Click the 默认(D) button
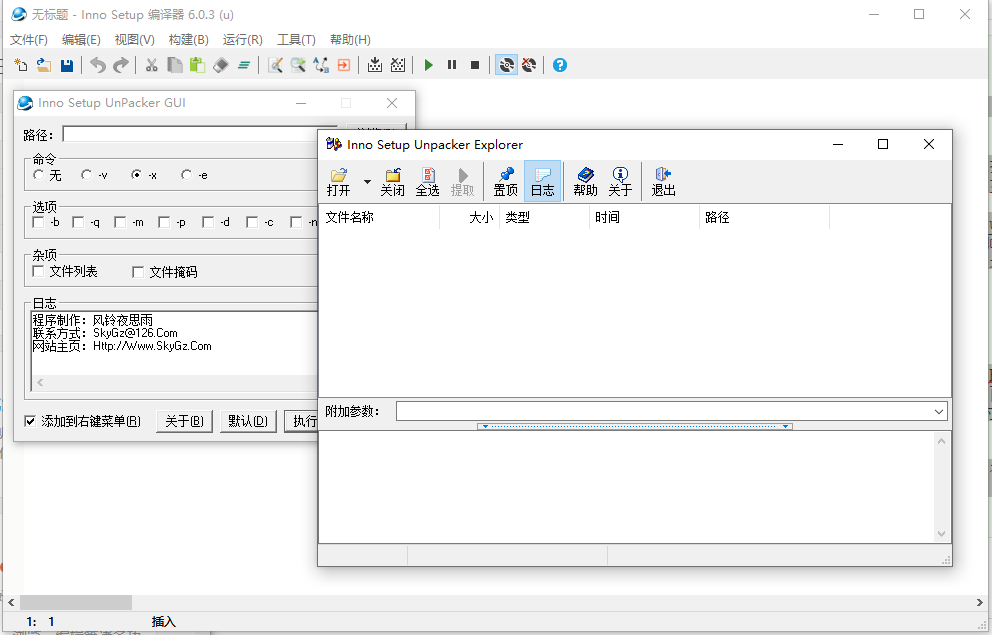This screenshot has height=635, width=992. (x=248, y=421)
